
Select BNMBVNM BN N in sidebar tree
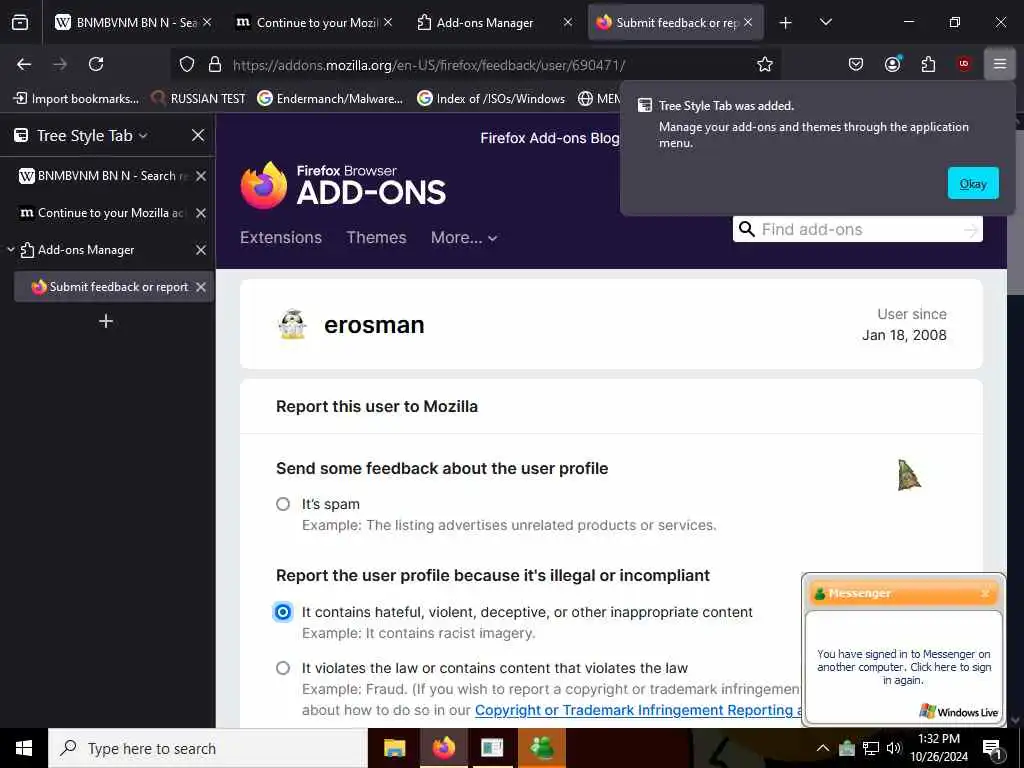tap(106, 176)
